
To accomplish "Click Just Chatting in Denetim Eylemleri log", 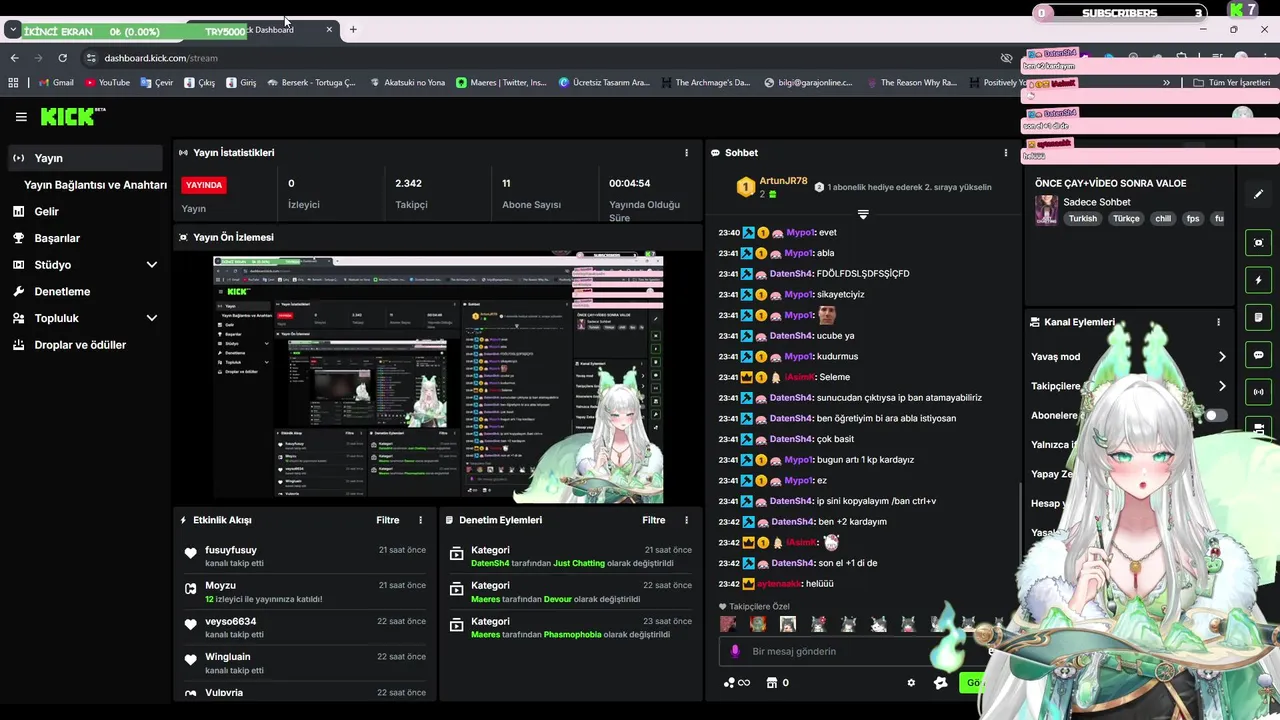I will tap(579, 563).
